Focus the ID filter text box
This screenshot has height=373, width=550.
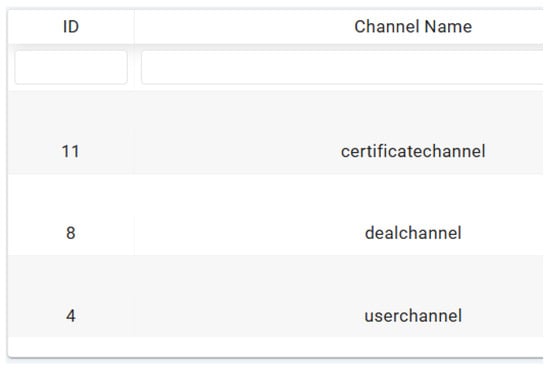(x=71, y=67)
